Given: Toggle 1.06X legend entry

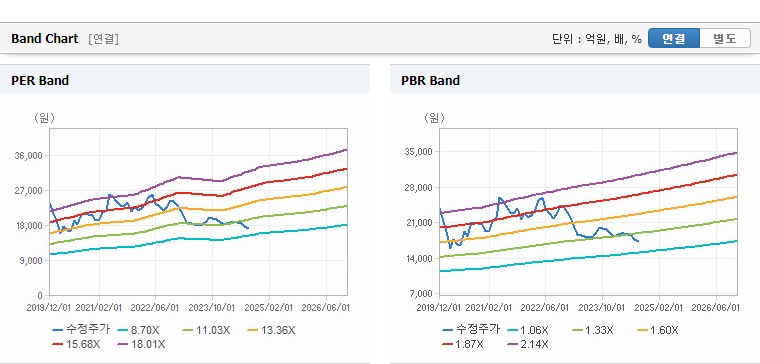Looking at the screenshot, I should click(528, 331).
